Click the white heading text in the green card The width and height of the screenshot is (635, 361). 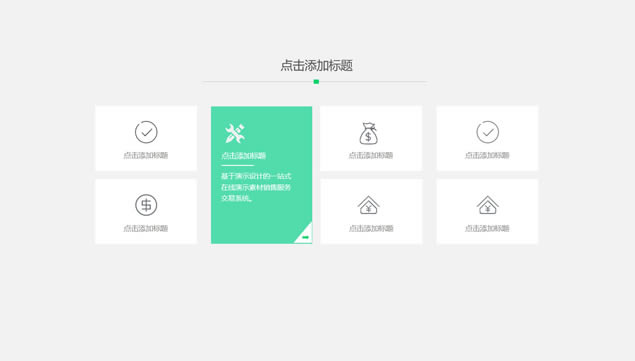pyautogui.click(x=243, y=156)
